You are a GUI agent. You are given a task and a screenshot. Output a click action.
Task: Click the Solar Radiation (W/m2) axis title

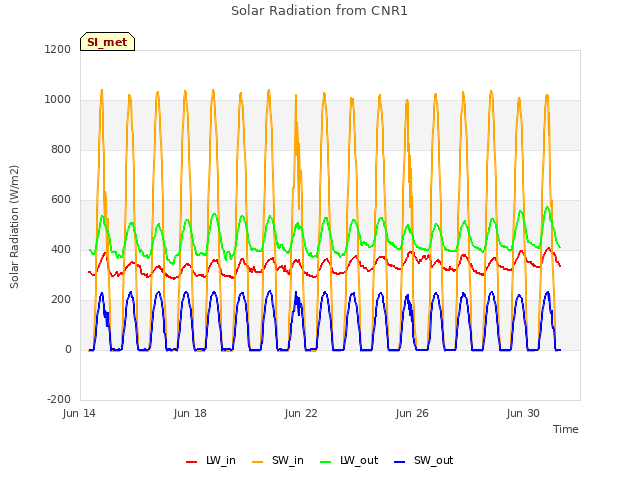pyautogui.click(x=14, y=227)
